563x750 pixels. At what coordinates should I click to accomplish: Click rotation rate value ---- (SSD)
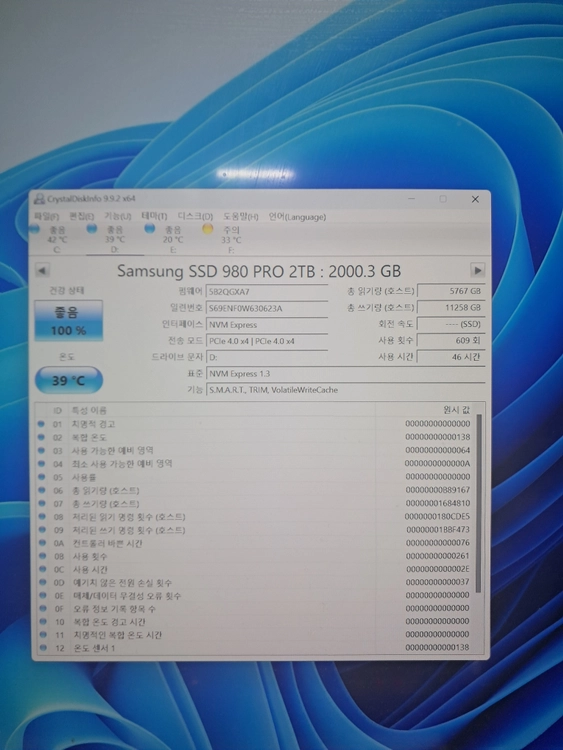(x=451, y=324)
